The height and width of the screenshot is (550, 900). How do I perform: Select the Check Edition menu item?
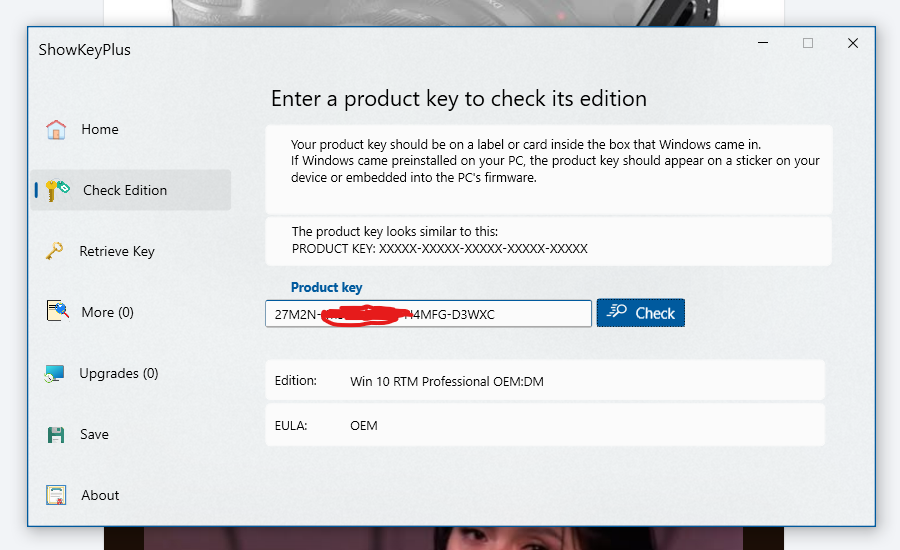point(131,190)
